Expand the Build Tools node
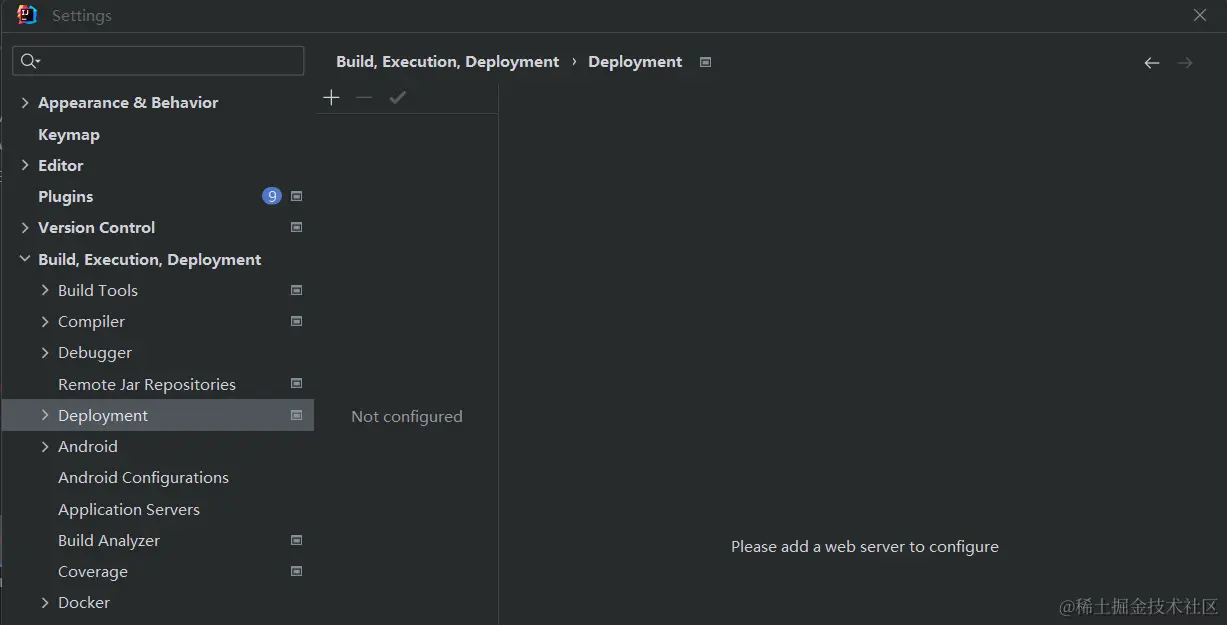 45,290
